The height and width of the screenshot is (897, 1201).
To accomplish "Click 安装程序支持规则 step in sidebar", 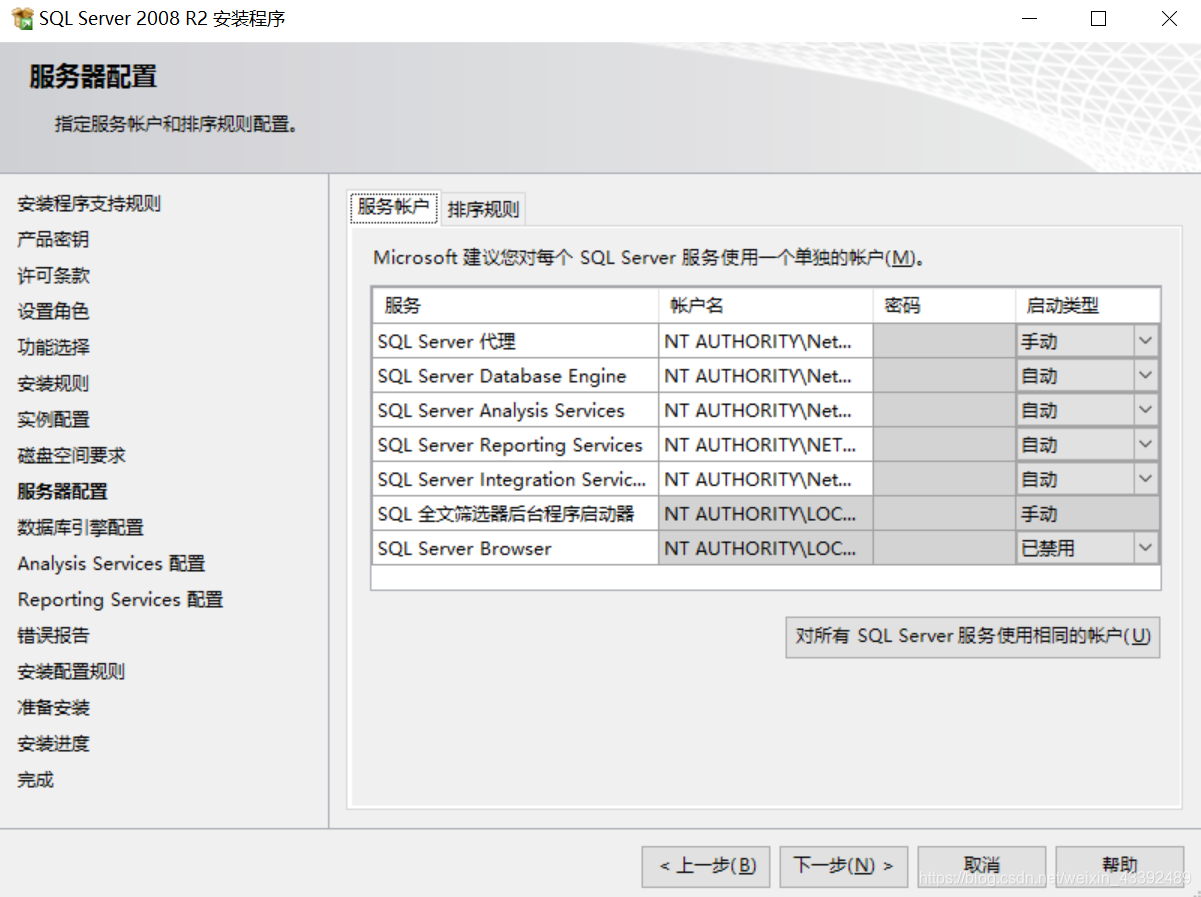I will [x=89, y=204].
